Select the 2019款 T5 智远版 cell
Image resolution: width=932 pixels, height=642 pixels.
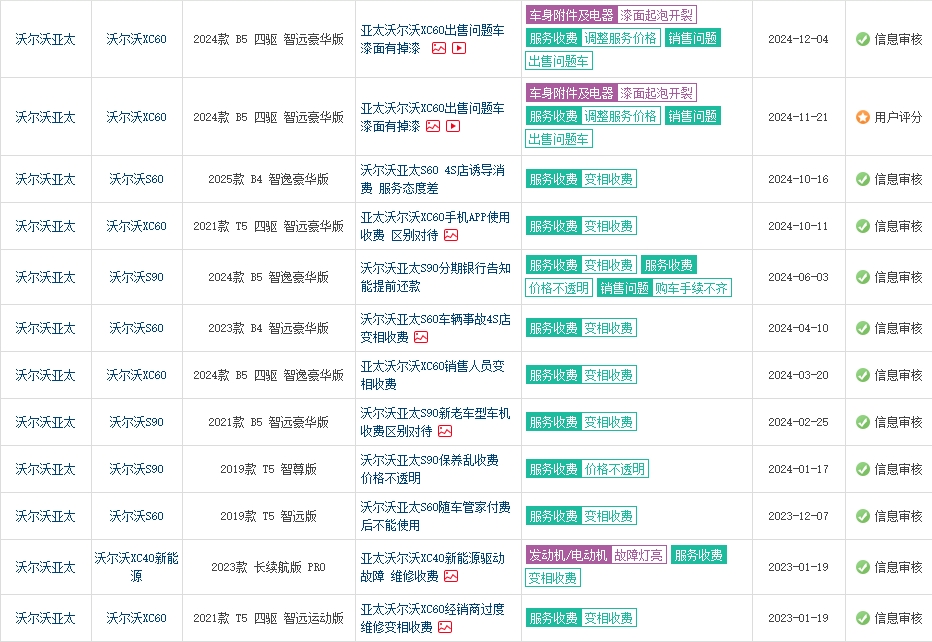pyautogui.click(x=269, y=516)
